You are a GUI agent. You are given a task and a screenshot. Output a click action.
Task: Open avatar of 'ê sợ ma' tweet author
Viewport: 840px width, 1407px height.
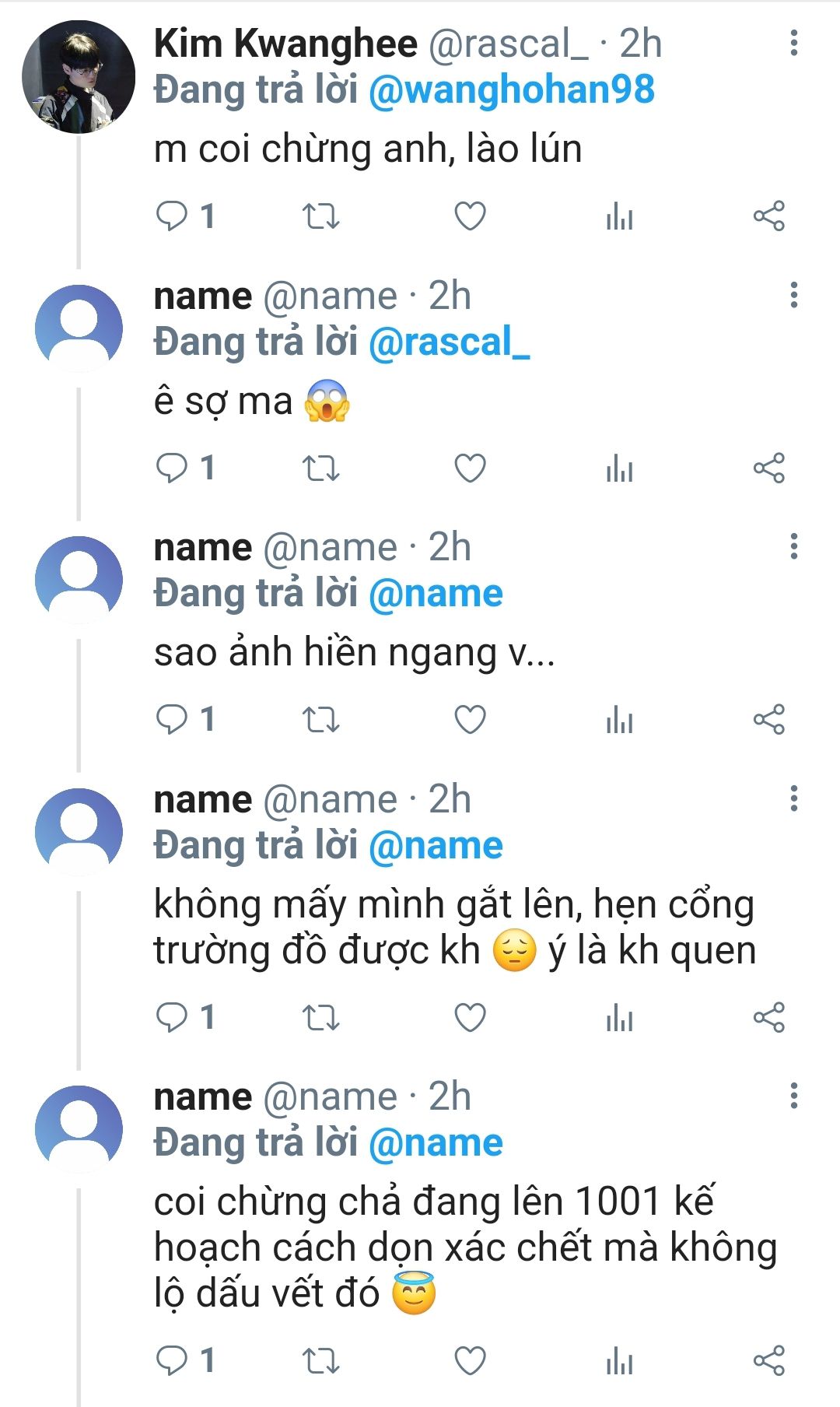pos(79,328)
